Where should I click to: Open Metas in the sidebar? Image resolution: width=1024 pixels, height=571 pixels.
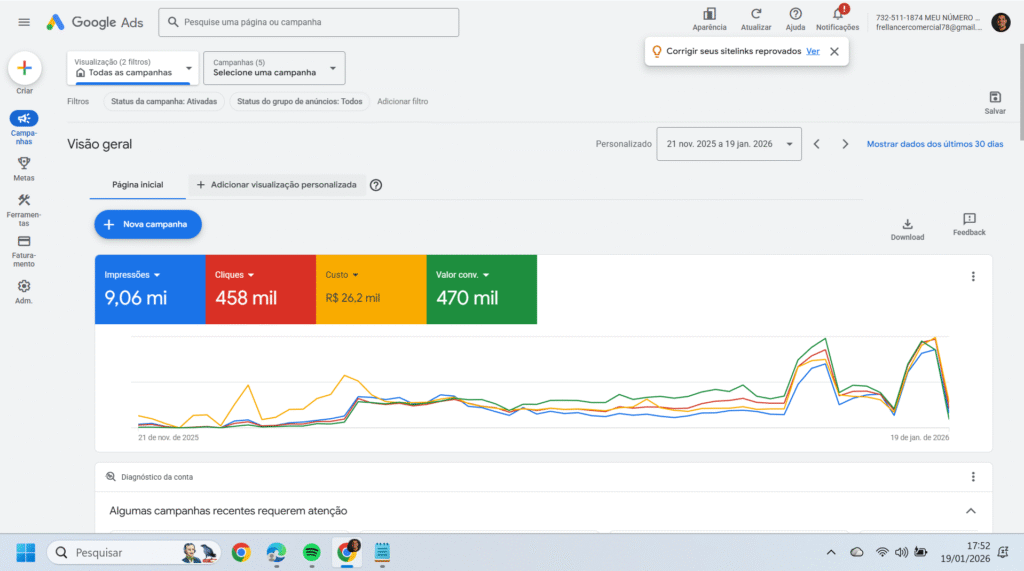click(24, 163)
